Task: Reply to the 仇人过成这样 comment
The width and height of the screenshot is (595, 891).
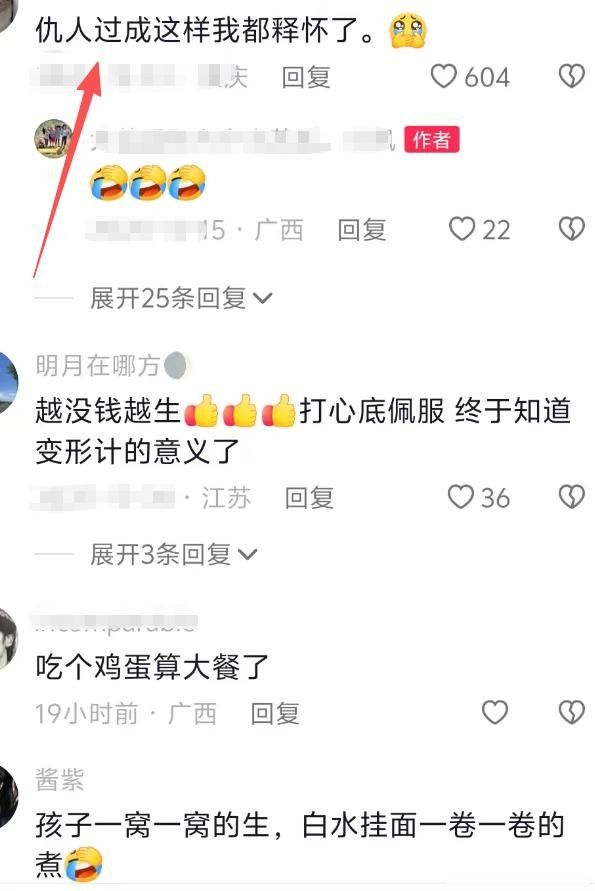Action: point(306,77)
